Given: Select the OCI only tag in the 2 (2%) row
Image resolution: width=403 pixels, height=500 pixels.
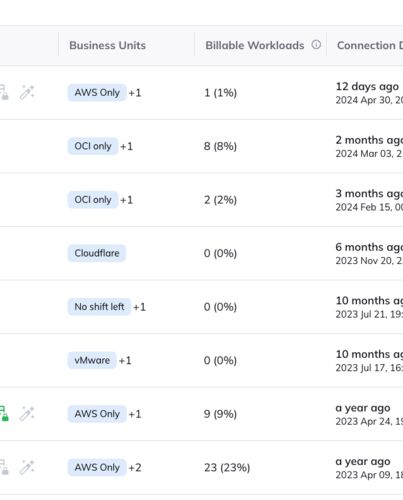Looking at the screenshot, I should (93, 200).
